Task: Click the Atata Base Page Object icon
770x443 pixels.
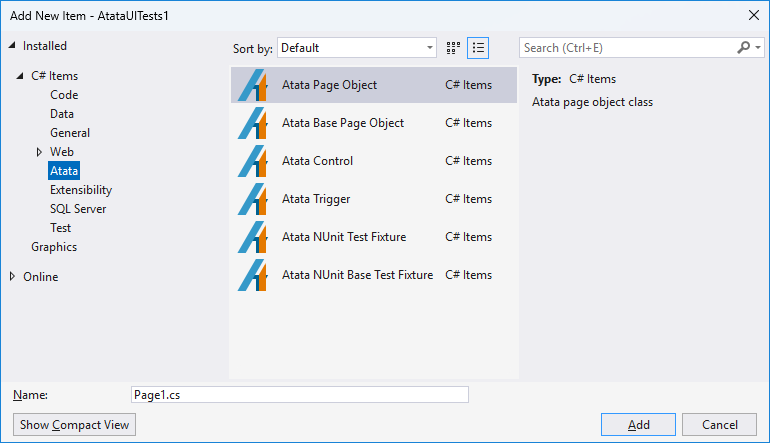Action: pyautogui.click(x=253, y=124)
